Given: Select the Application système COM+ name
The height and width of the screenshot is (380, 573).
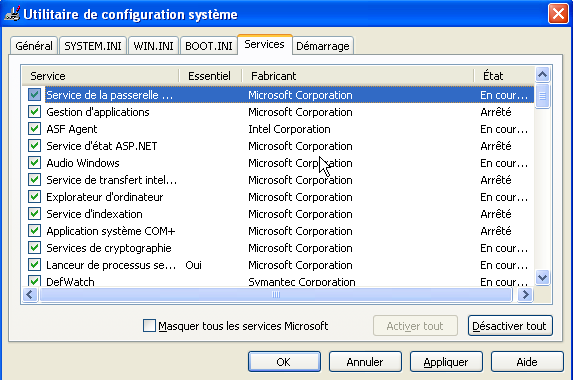Looking at the screenshot, I should (x=111, y=231).
